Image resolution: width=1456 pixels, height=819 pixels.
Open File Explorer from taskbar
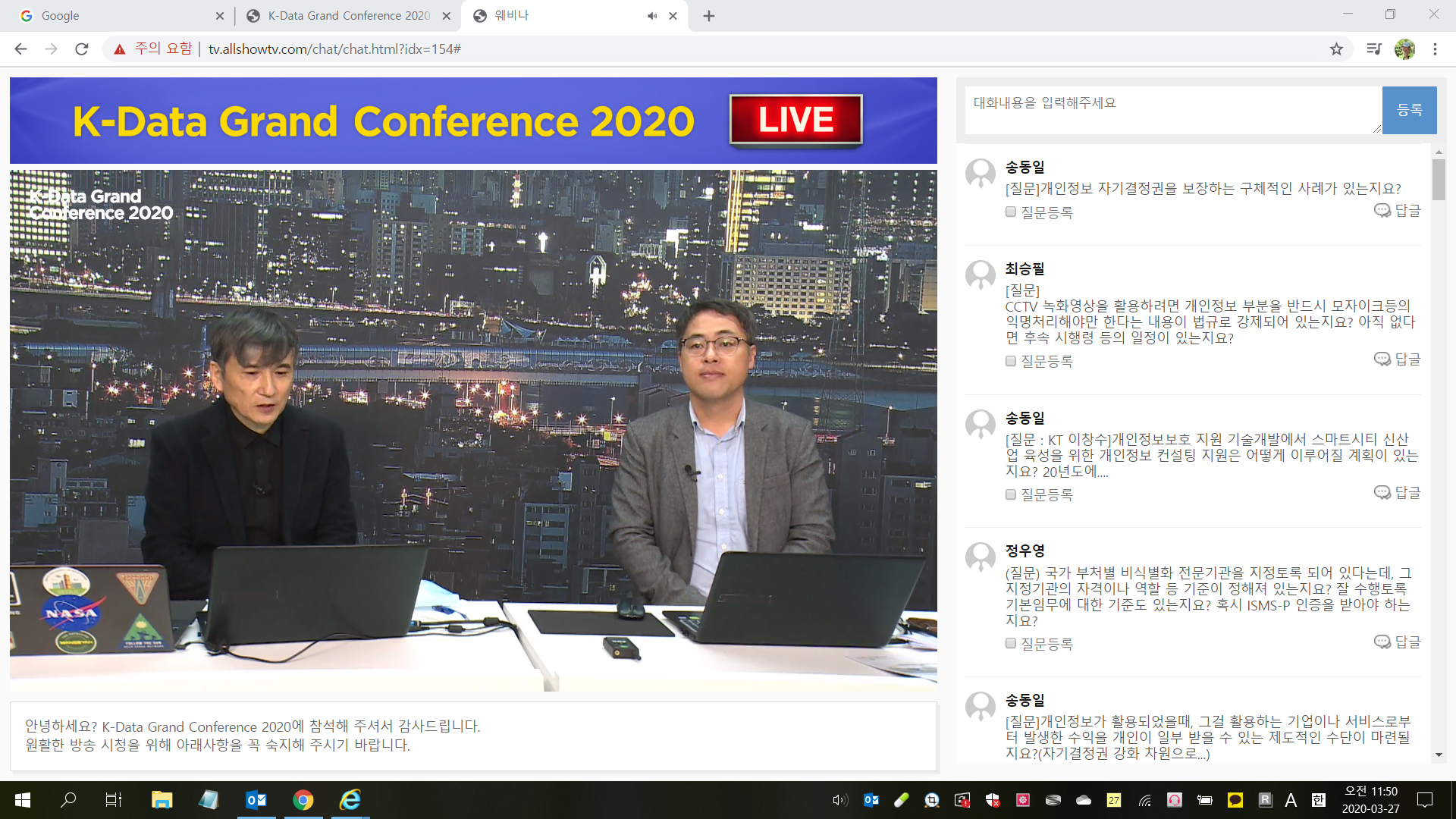pyautogui.click(x=162, y=800)
